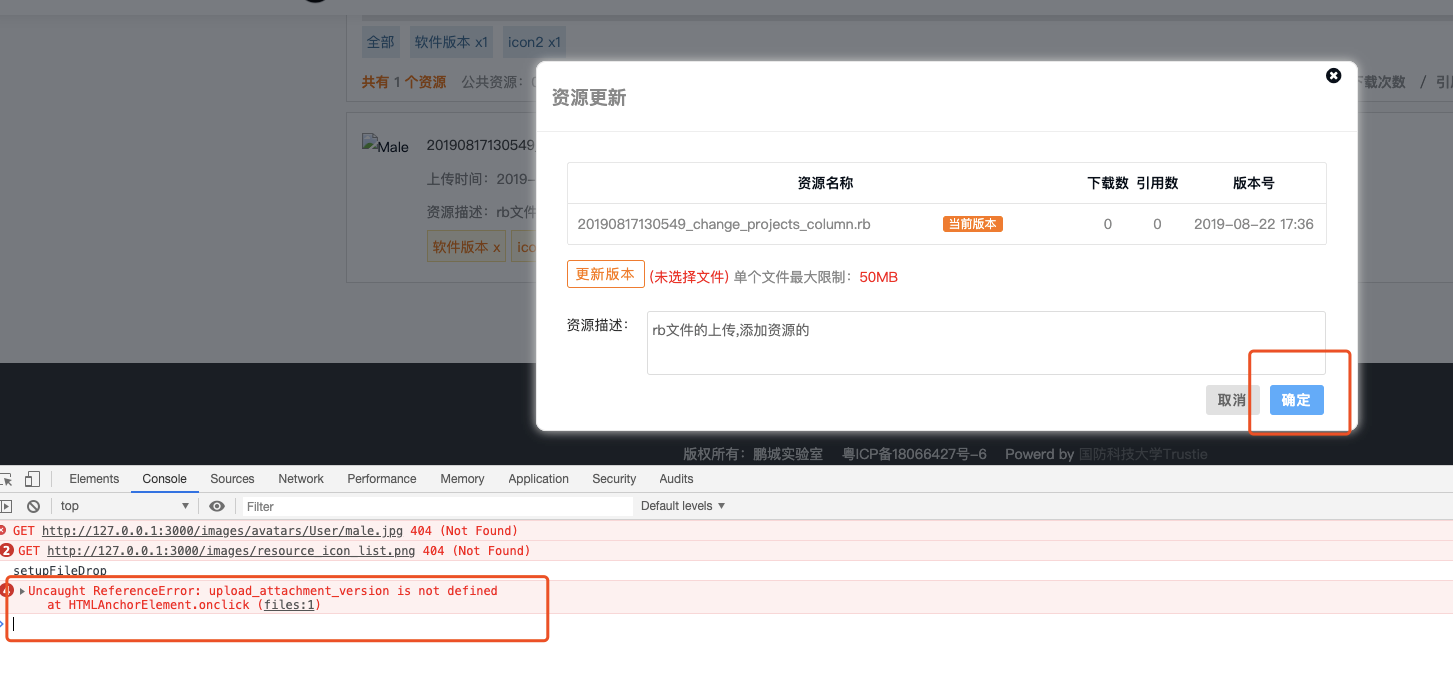This screenshot has width=1453, height=677.
Task: Open the DevTools Console tab
Action: (164, 479)
